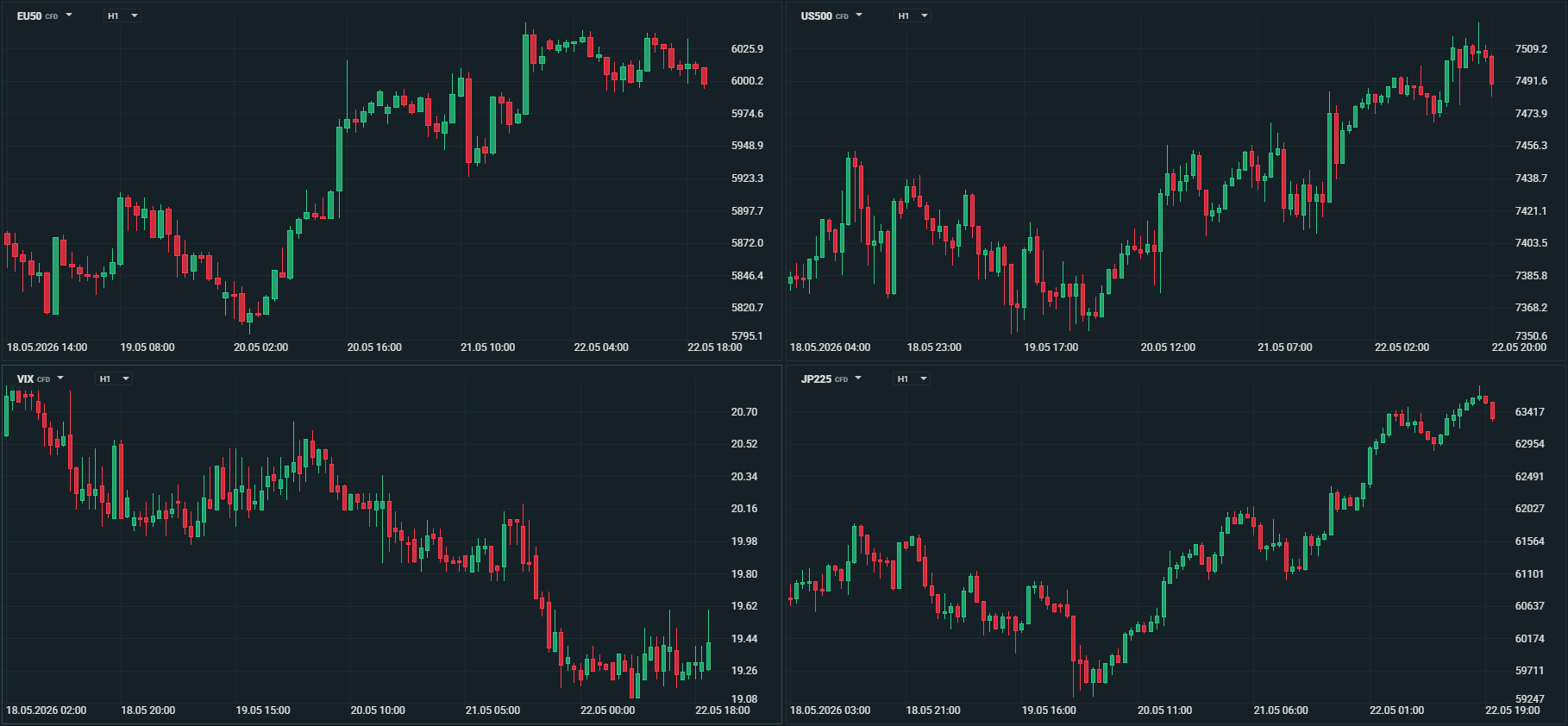Click the 19.08 lowest price label on VIX axis
The image size is (1568, 726).
(744, 699)
